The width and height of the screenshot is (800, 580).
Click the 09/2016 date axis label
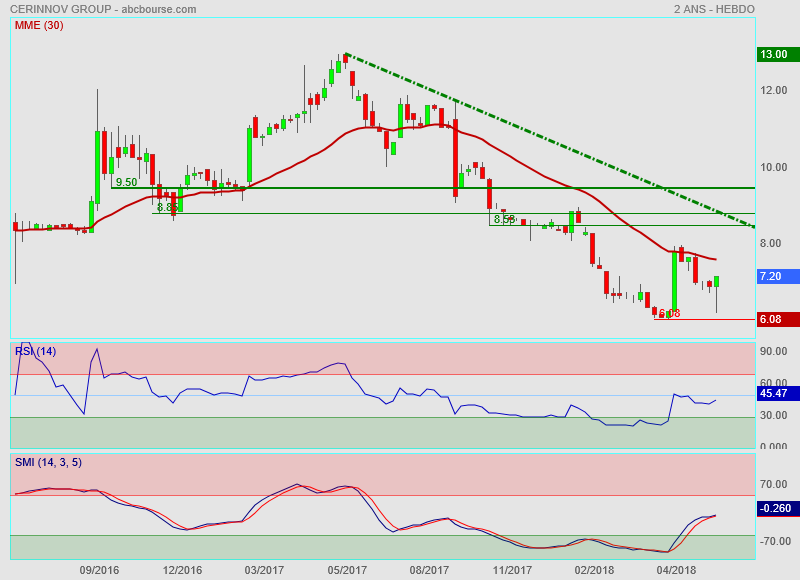[99, 570]
